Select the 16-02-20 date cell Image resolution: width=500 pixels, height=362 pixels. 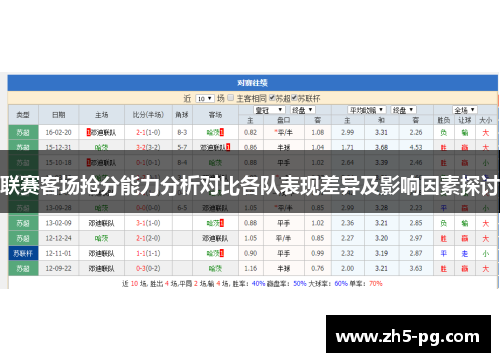coord(59,132)
